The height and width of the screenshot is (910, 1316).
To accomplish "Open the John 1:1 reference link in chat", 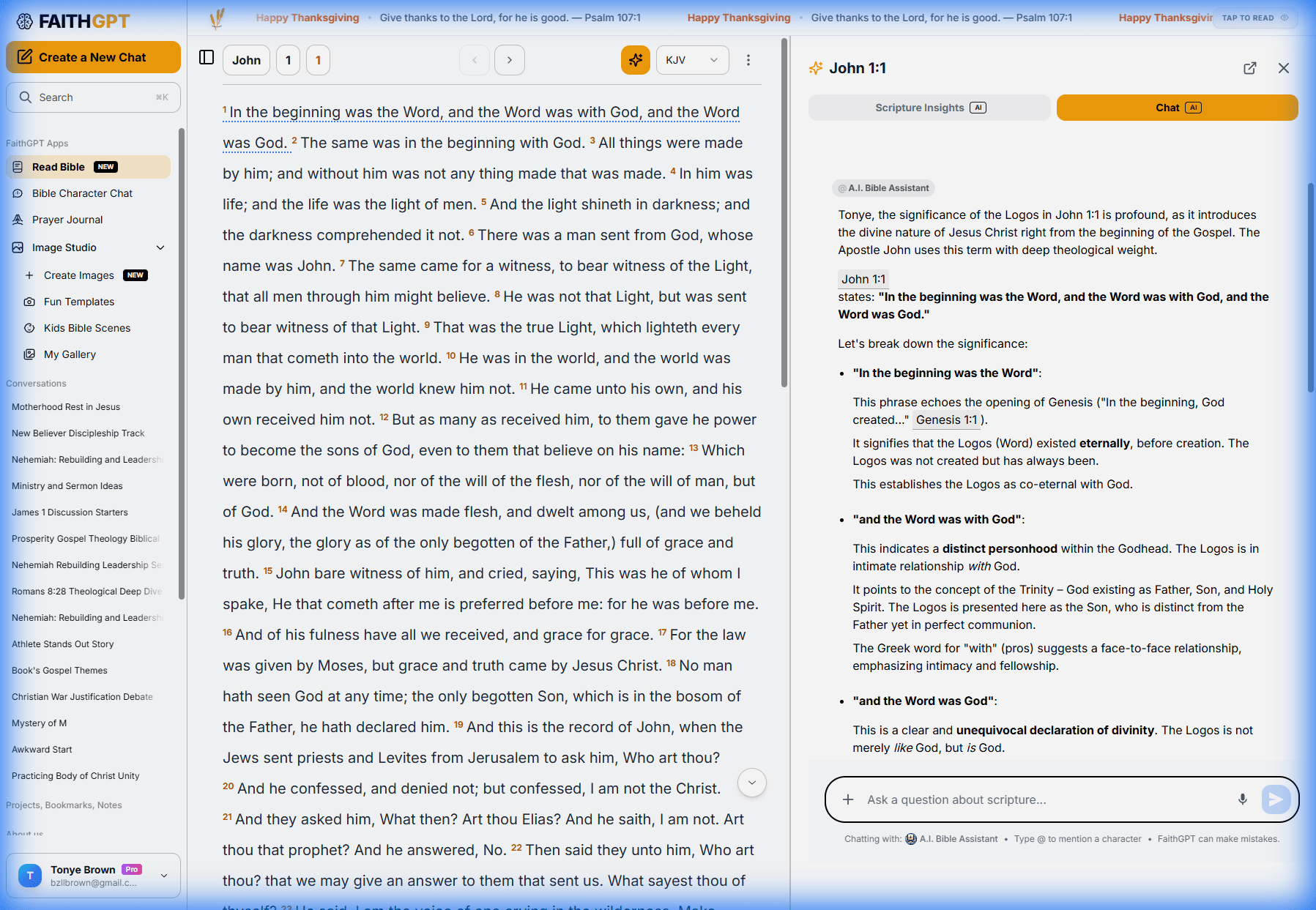I will coord(863,279).
